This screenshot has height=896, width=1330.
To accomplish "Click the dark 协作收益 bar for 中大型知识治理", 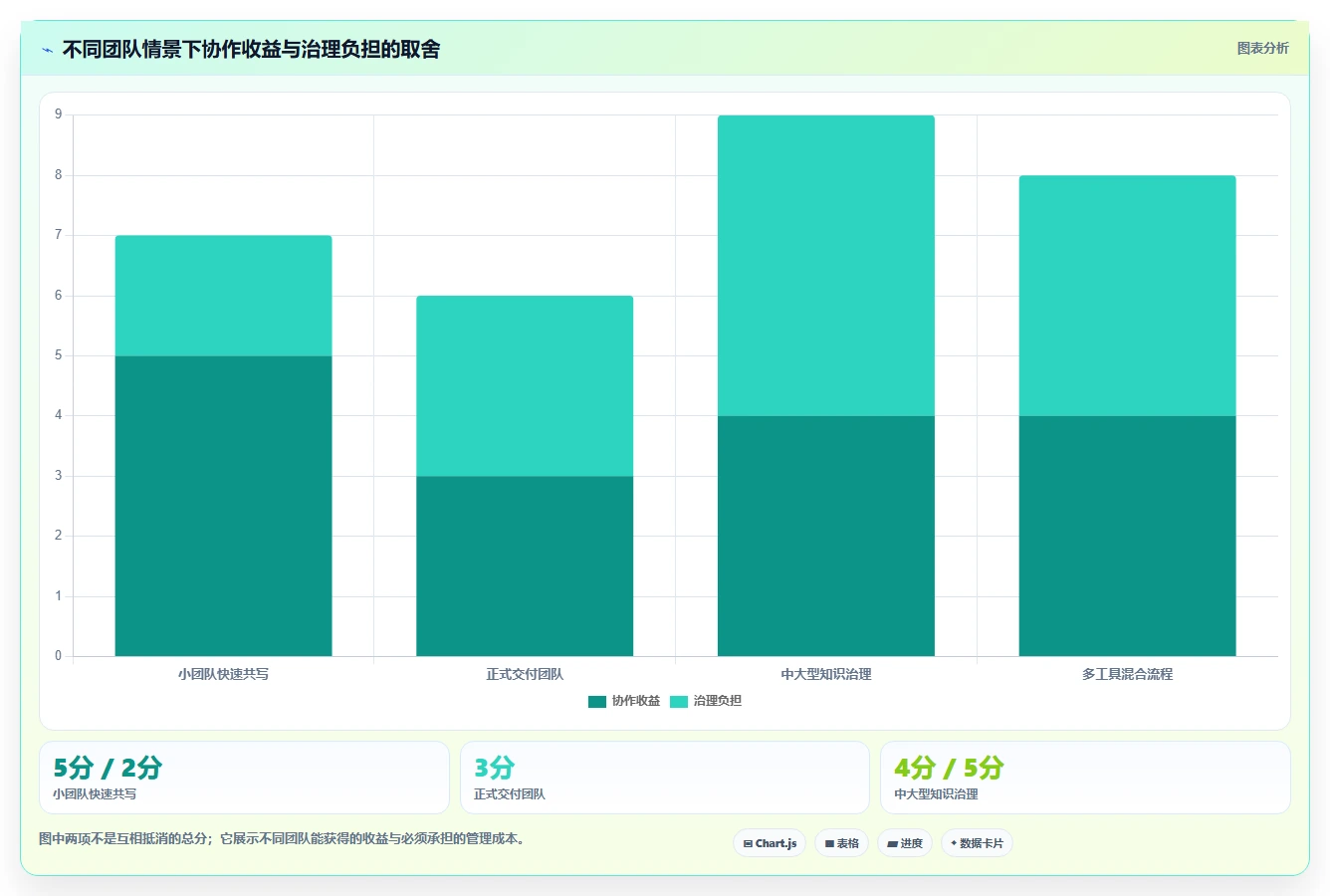I will coord(826,536).
